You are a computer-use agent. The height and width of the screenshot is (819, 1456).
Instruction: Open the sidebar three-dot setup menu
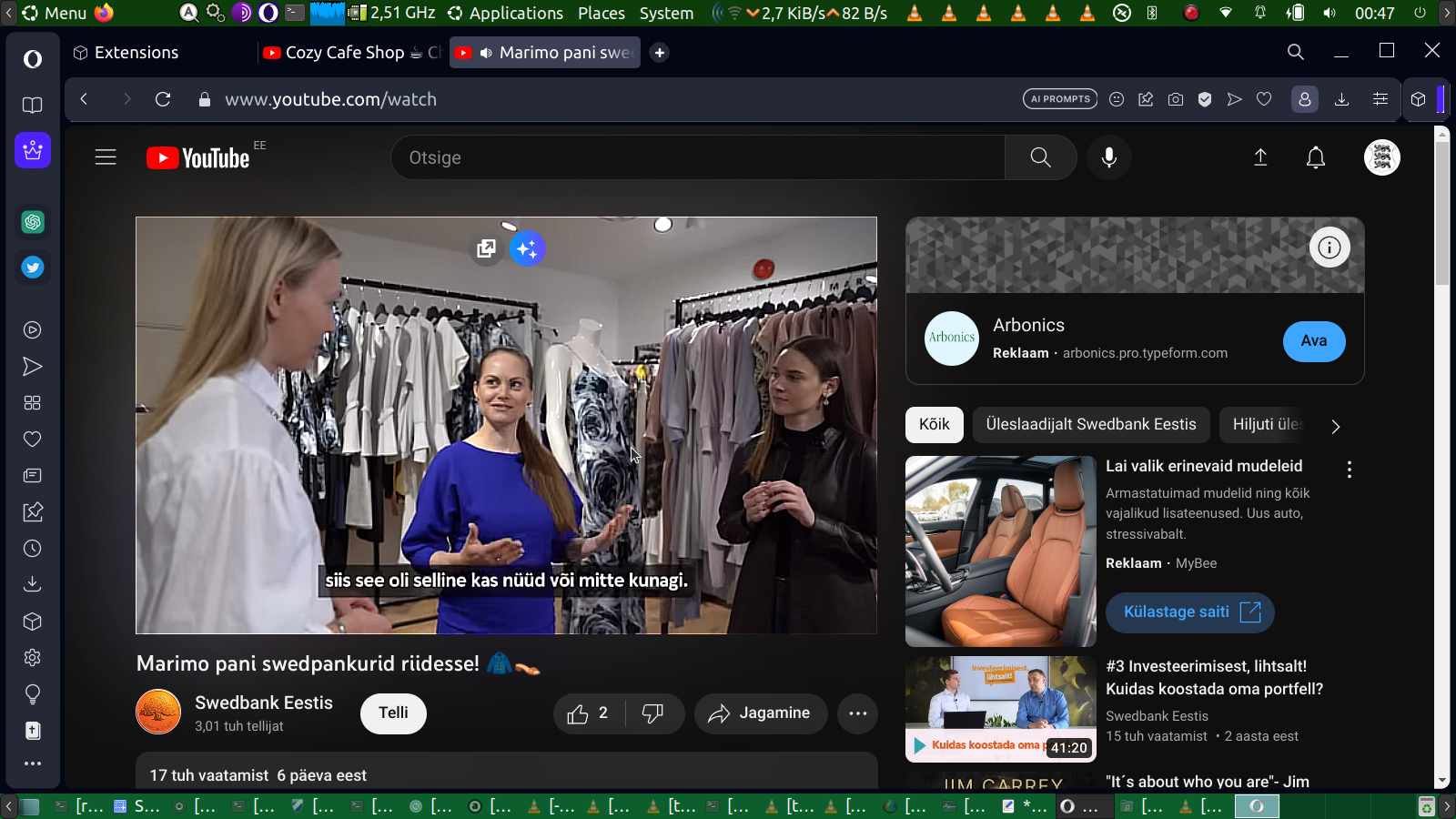pos(33,763)
